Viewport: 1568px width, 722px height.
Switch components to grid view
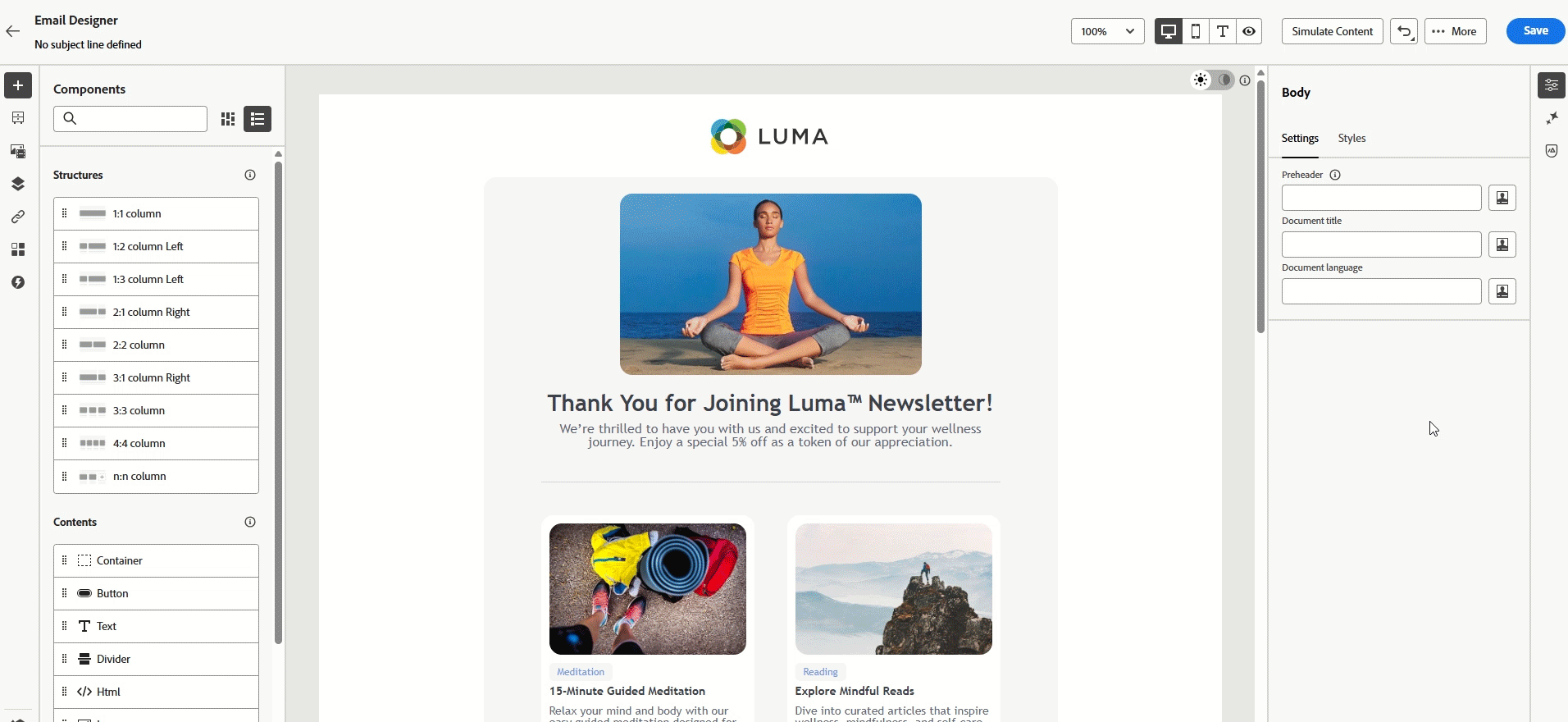228,119
